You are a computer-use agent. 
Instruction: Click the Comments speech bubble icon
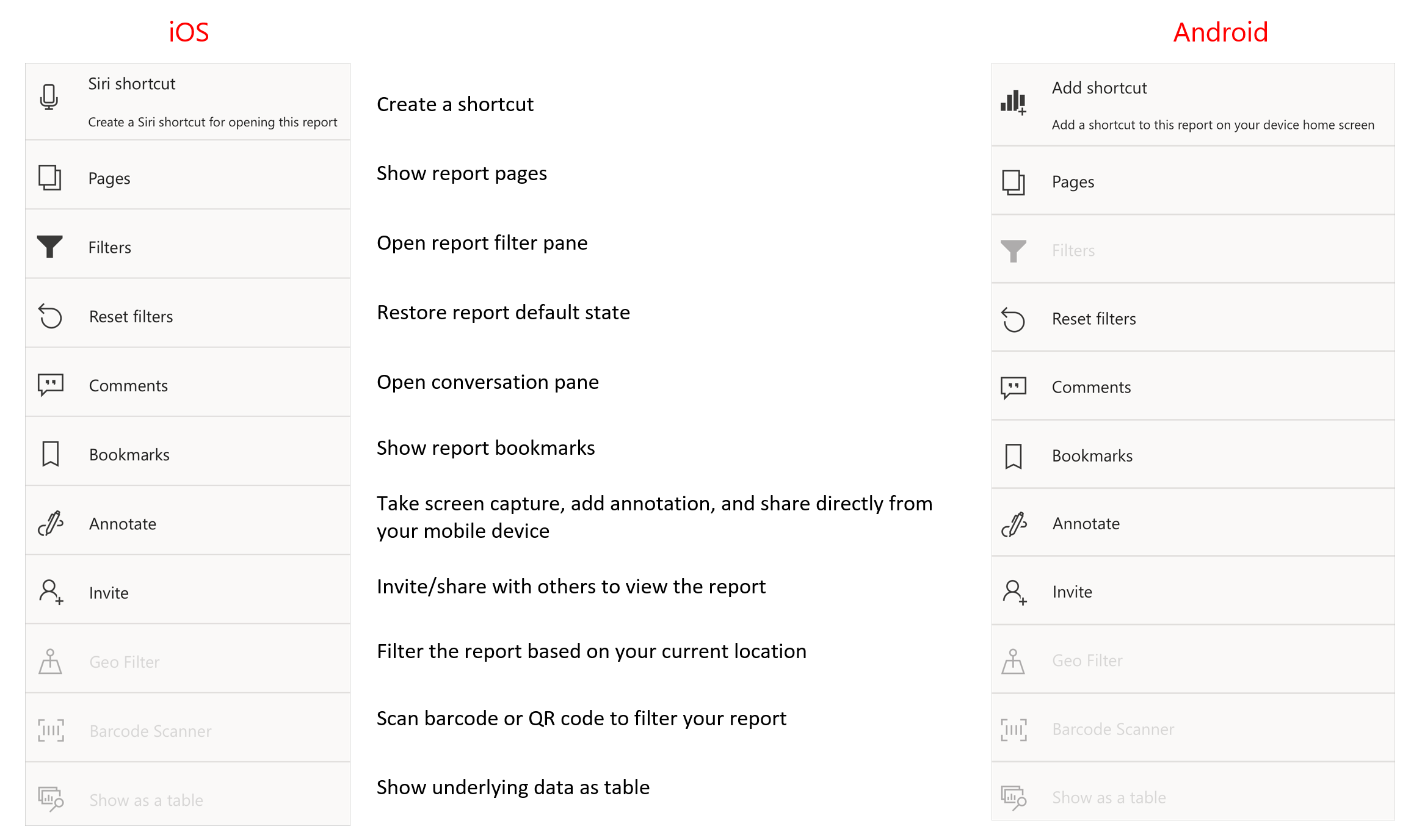click(x=51, y=385)
